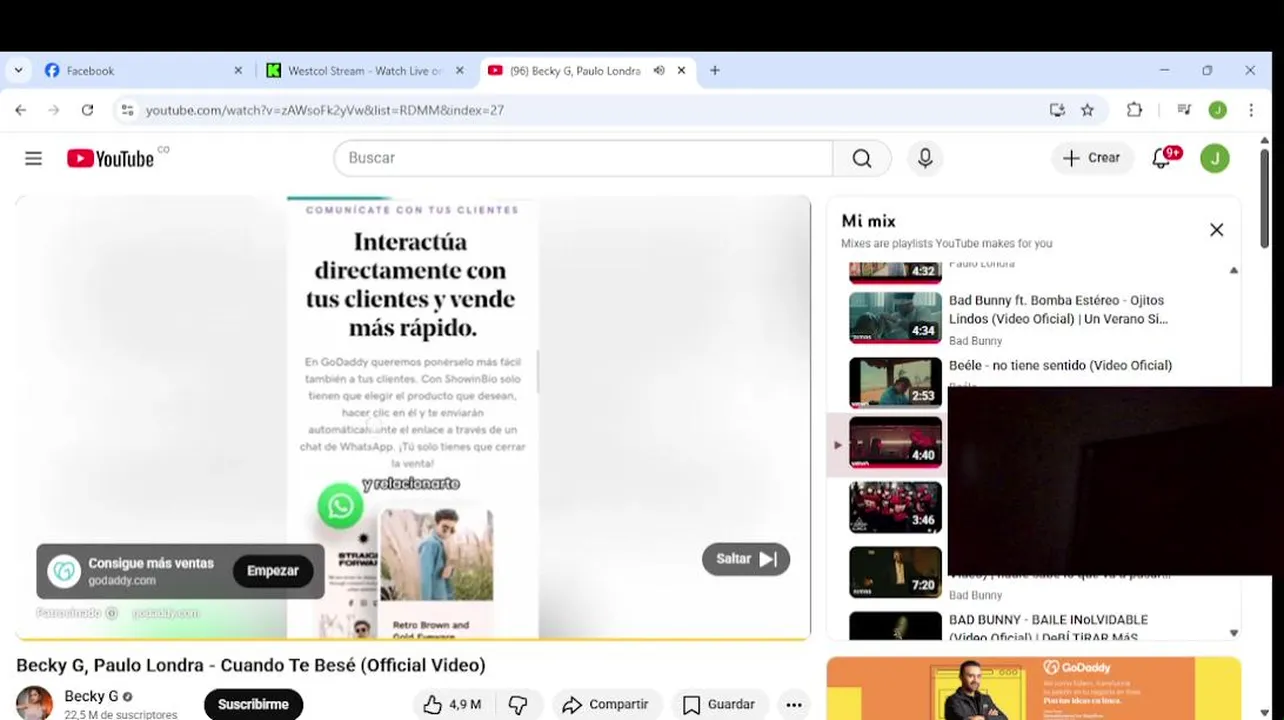Start voice search with microphone icon
Screen dimensions: 1284x720
pyautogui.click(x=925, y=158)
